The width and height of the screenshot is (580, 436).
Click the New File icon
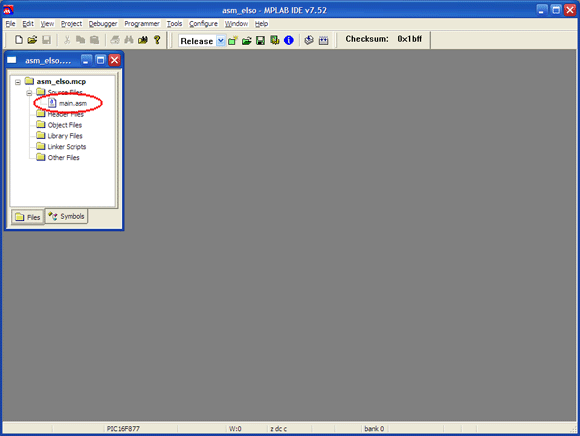point(18,40)
